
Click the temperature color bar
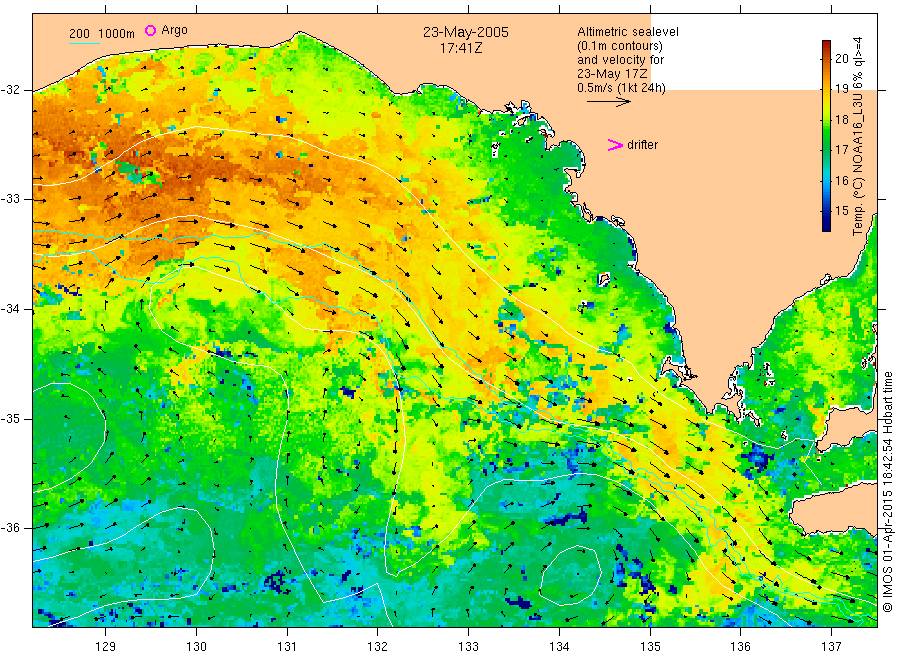[x=826, y=136]
